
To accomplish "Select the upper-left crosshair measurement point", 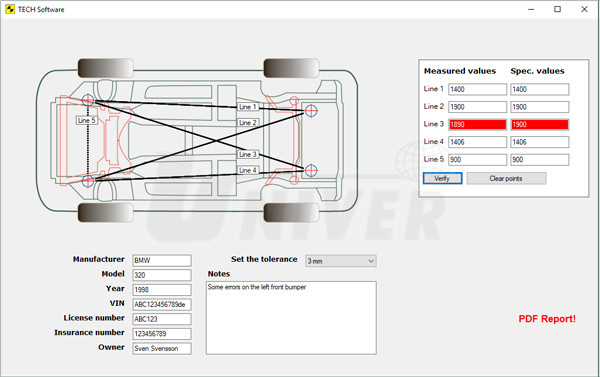I will coord(88,100).
